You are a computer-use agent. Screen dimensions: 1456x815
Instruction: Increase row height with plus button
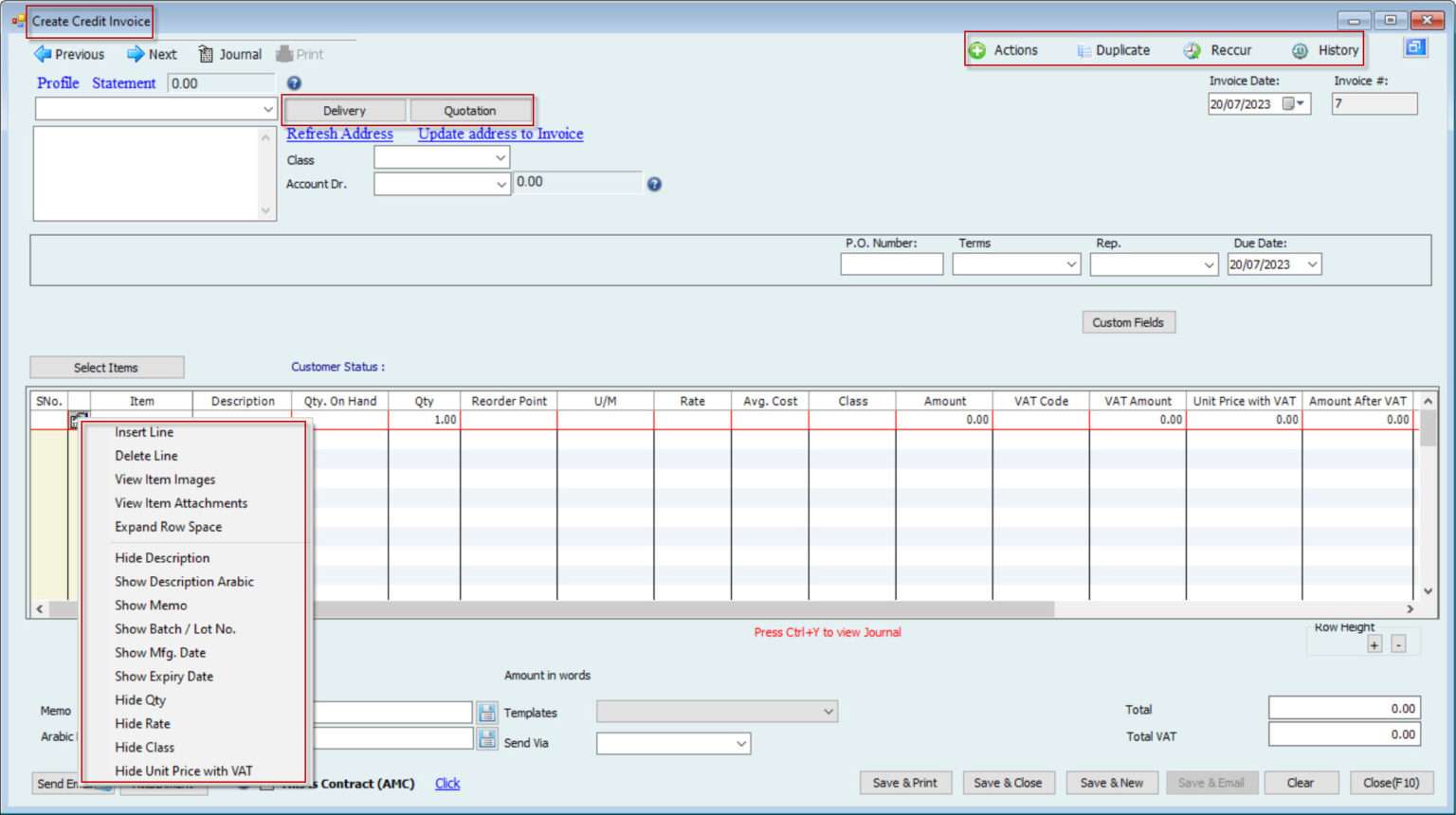click(x=1374, y=645)
